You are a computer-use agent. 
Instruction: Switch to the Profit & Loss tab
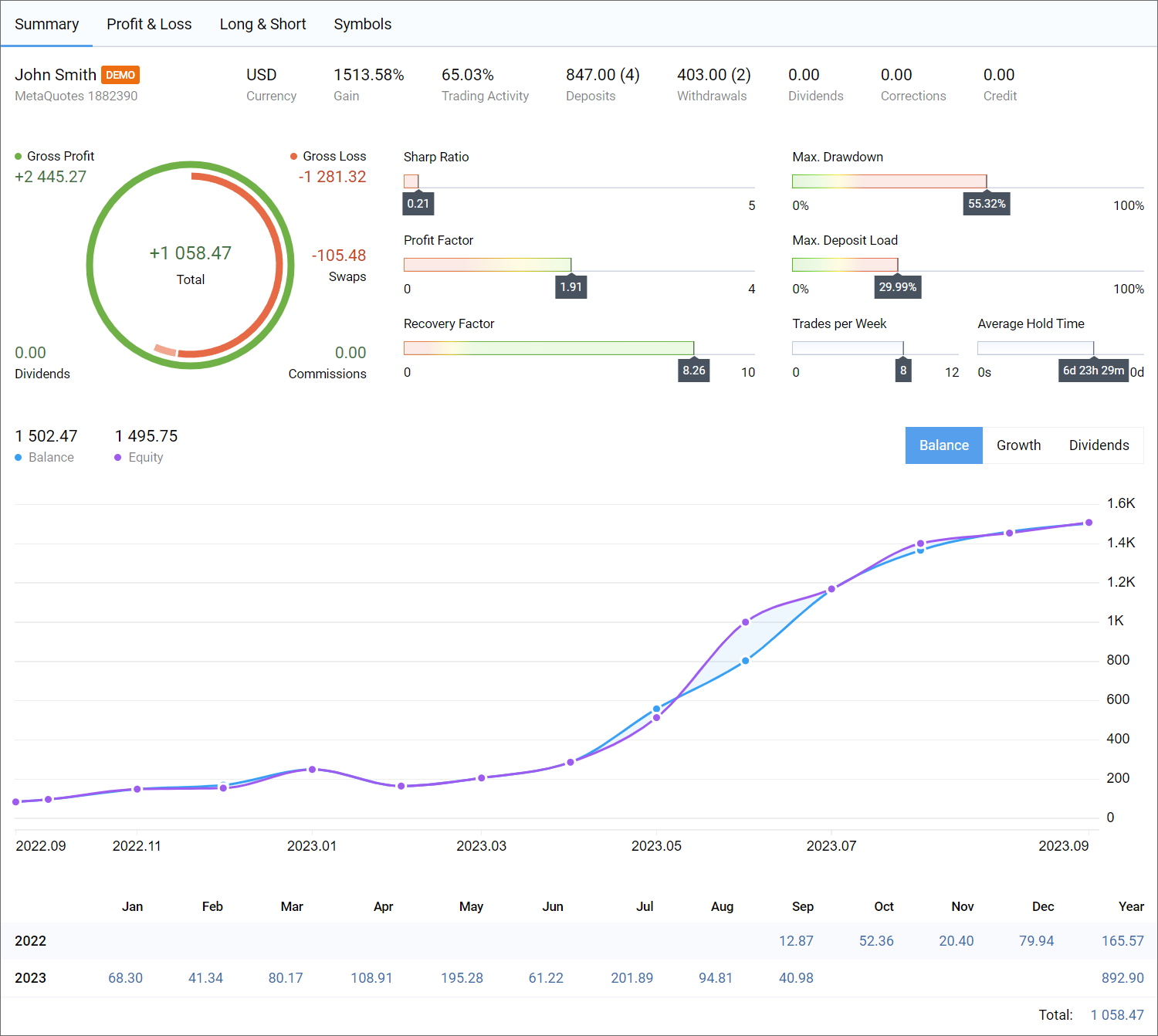click(x=149, y=24)
